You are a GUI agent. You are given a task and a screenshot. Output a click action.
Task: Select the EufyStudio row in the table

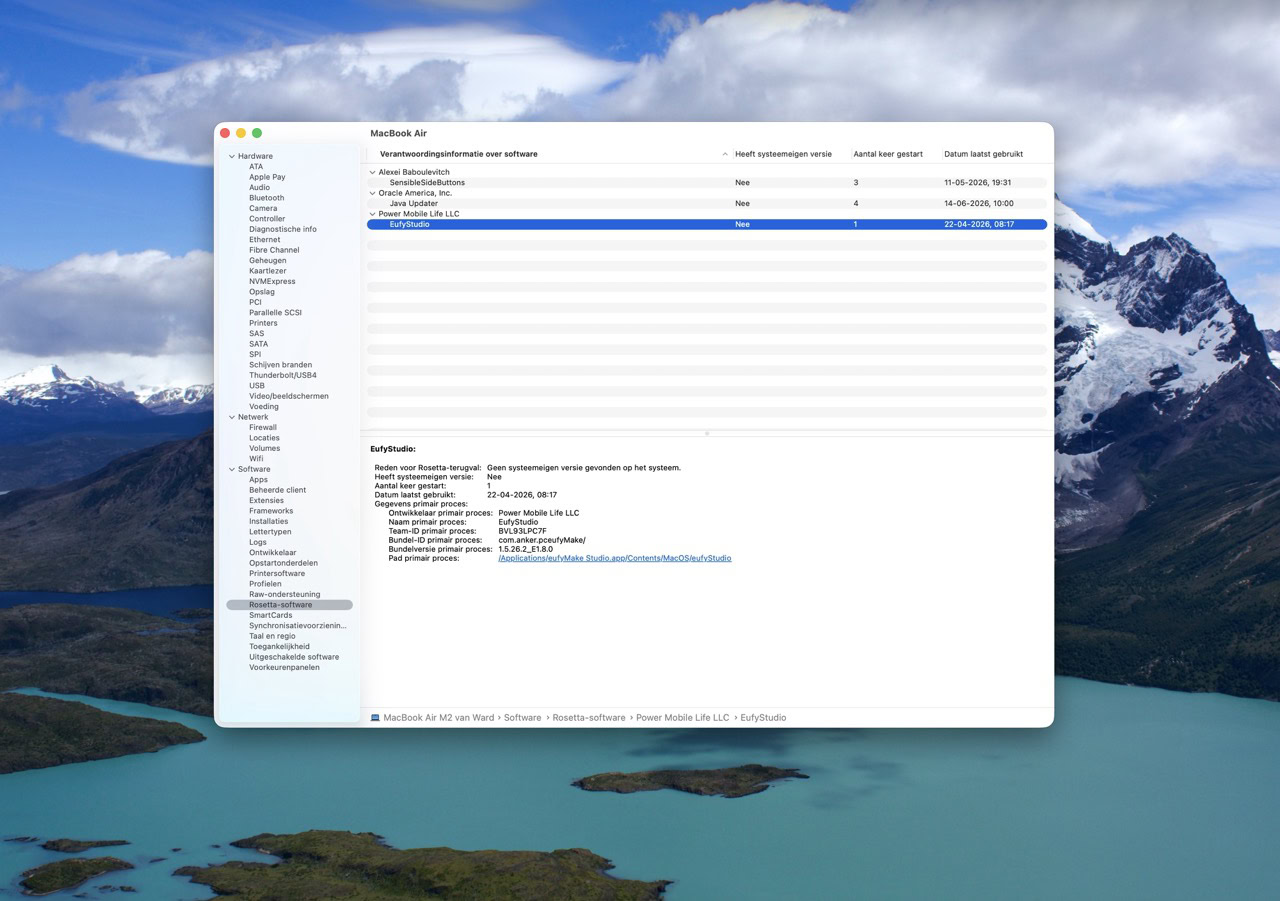point(707,225)
